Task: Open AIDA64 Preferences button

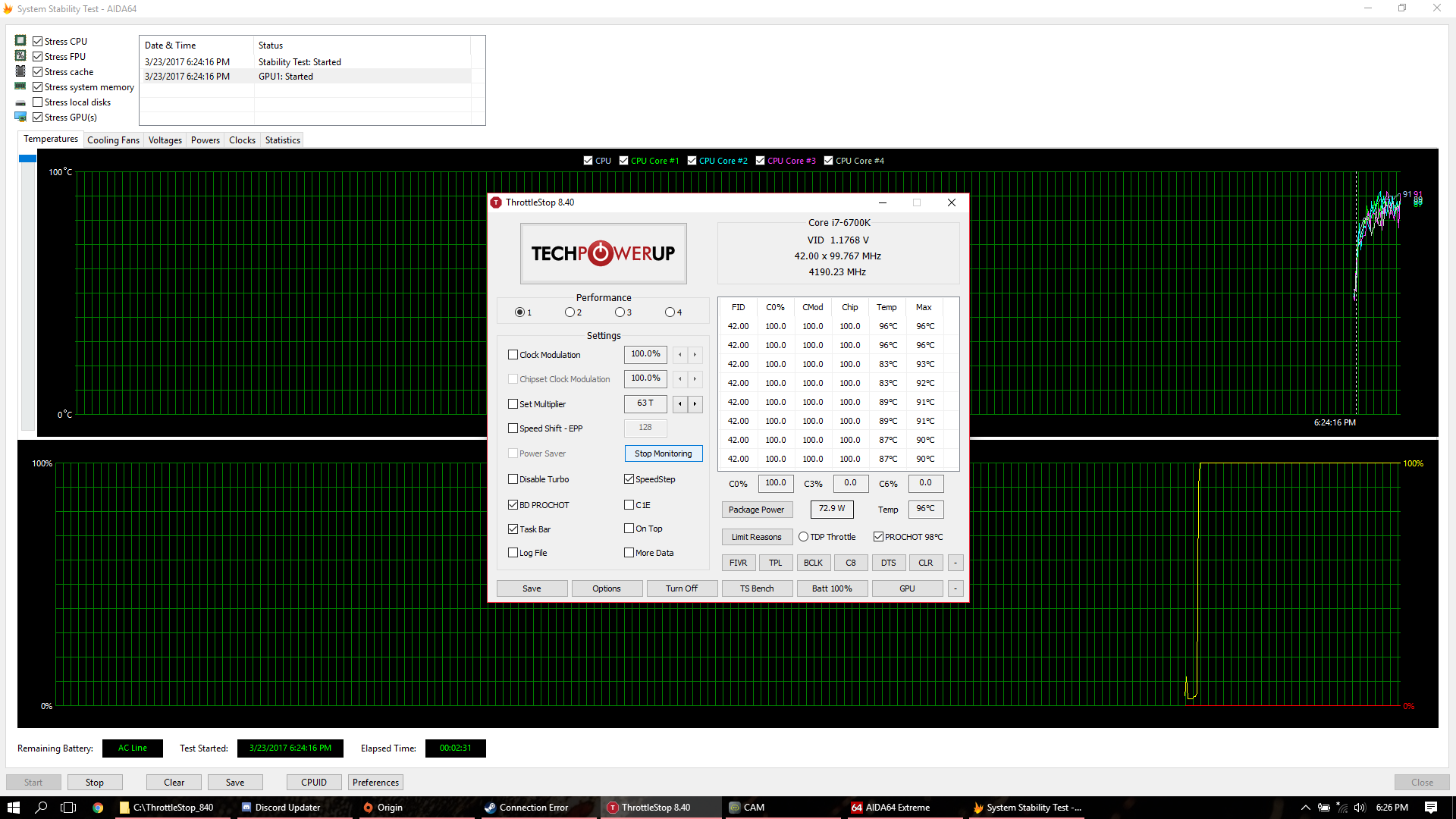Action: [x=375, y=783]
